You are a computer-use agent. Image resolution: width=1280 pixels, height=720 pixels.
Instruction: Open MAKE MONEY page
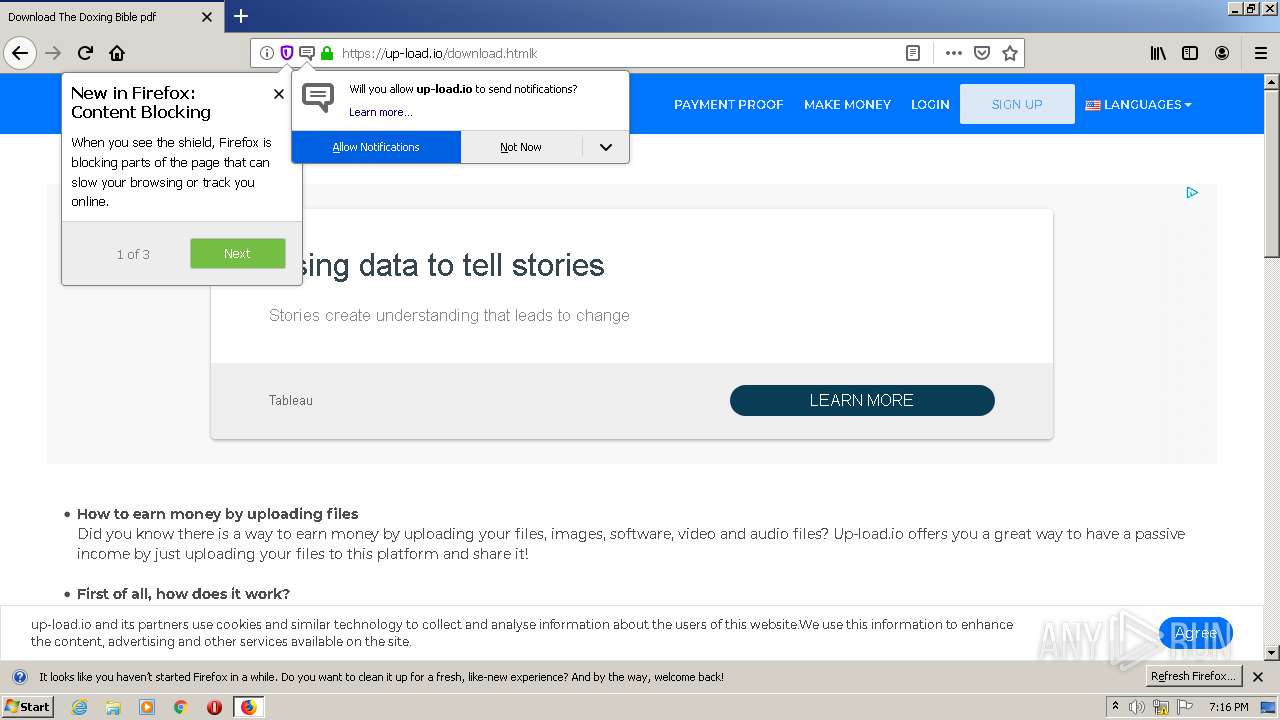click(x=847, y=104)
